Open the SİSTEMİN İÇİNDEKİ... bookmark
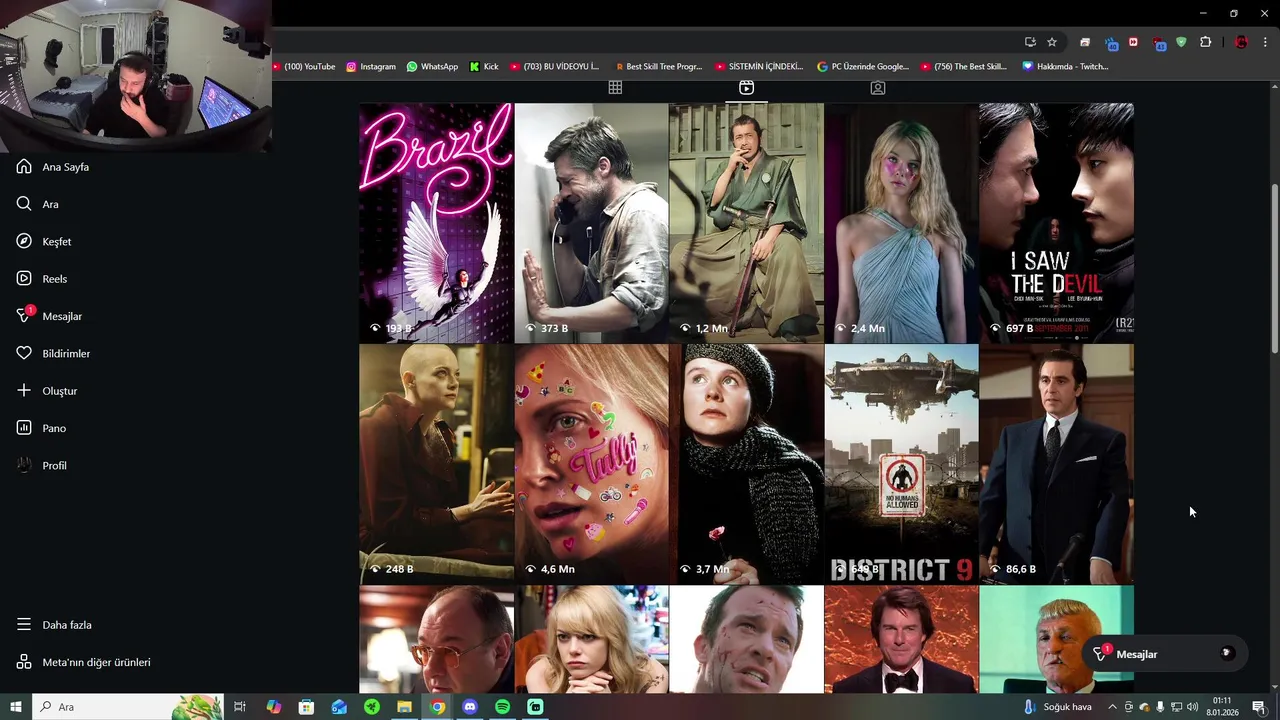 coord(759,67)
